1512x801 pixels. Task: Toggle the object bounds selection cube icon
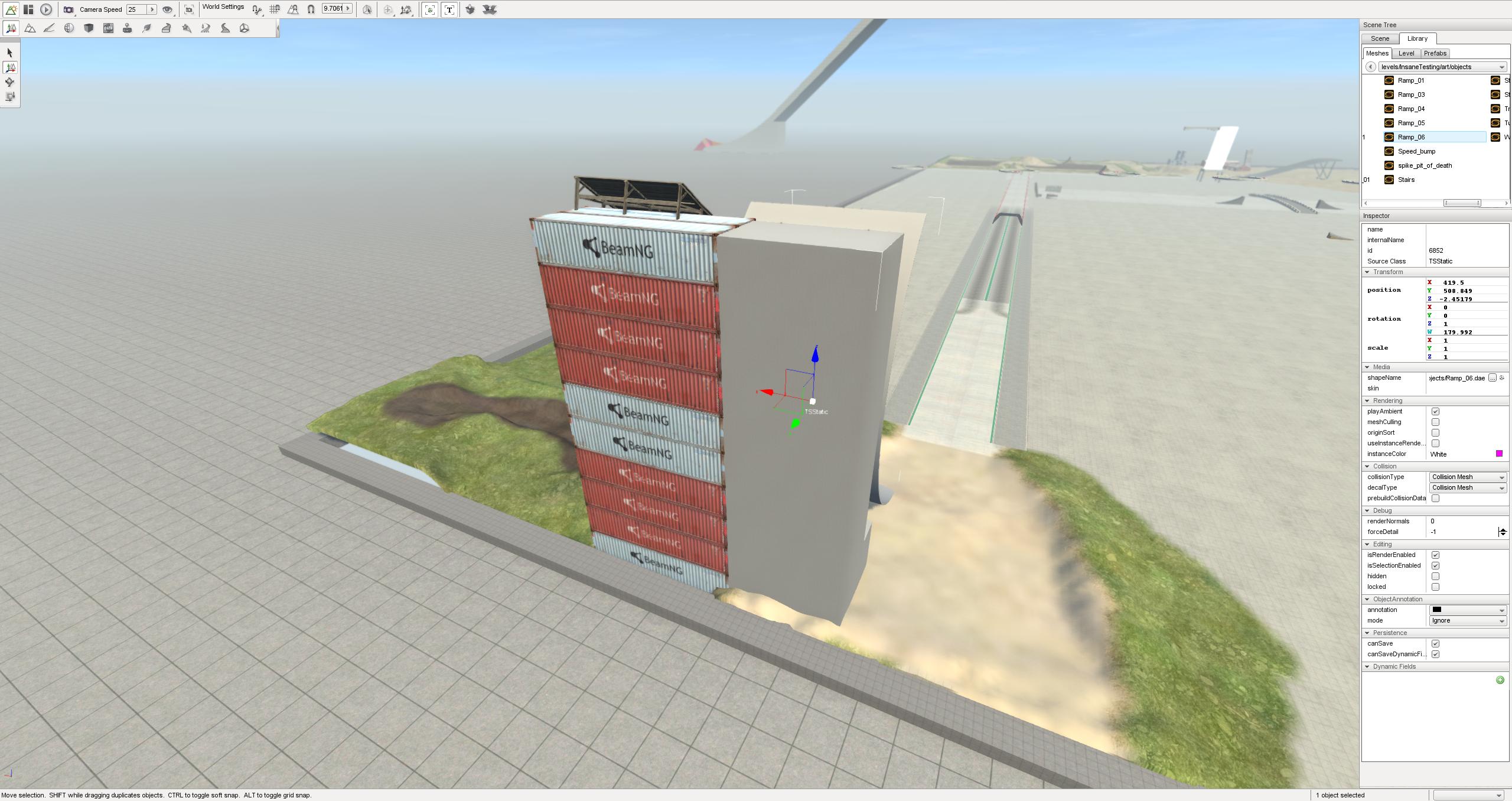[367, 9]
